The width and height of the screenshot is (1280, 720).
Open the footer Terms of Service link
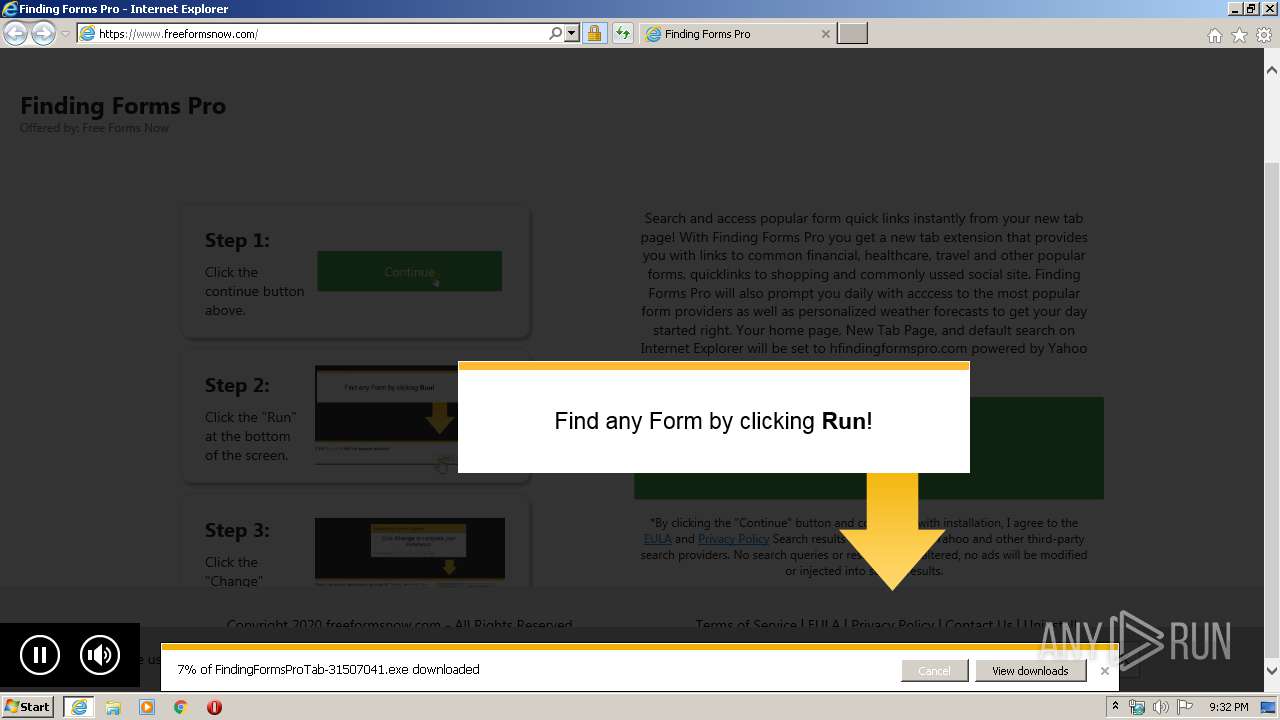tap(746, 625)
